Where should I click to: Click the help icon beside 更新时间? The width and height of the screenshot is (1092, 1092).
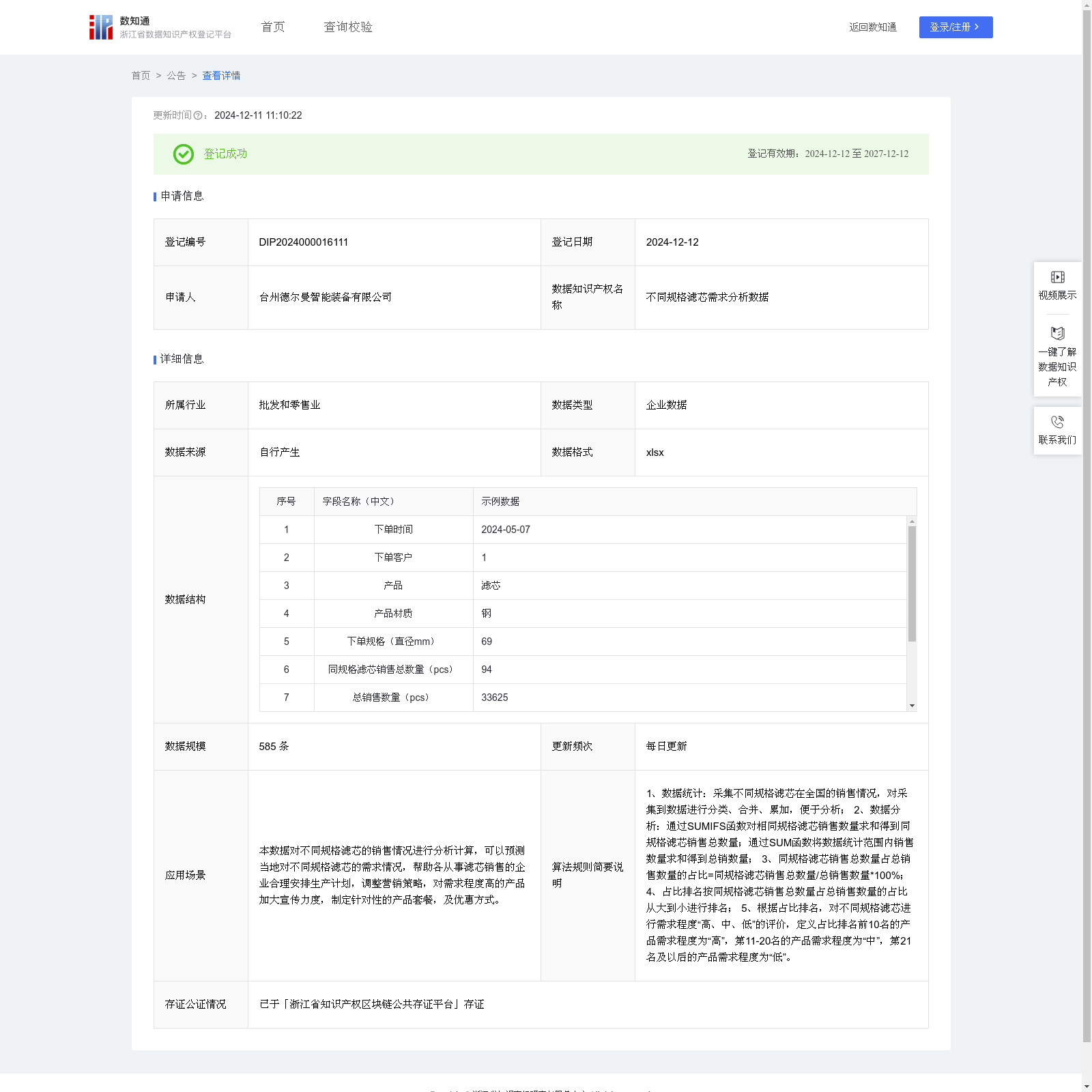198,116
